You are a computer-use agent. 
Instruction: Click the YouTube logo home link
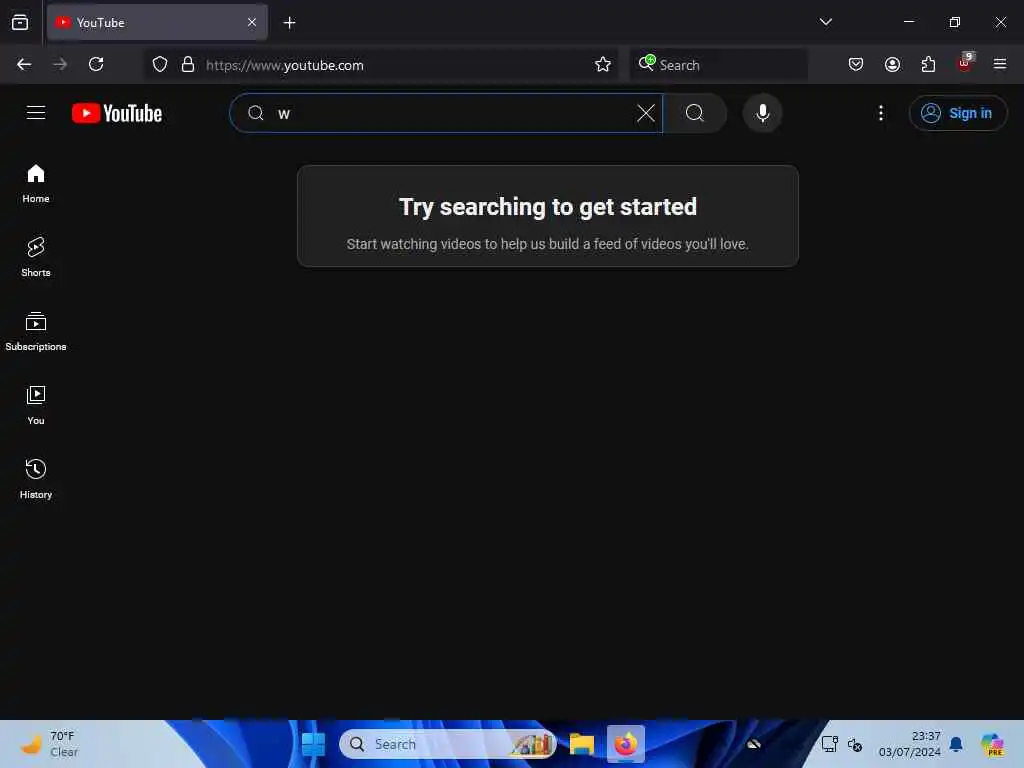pos(117,113)
